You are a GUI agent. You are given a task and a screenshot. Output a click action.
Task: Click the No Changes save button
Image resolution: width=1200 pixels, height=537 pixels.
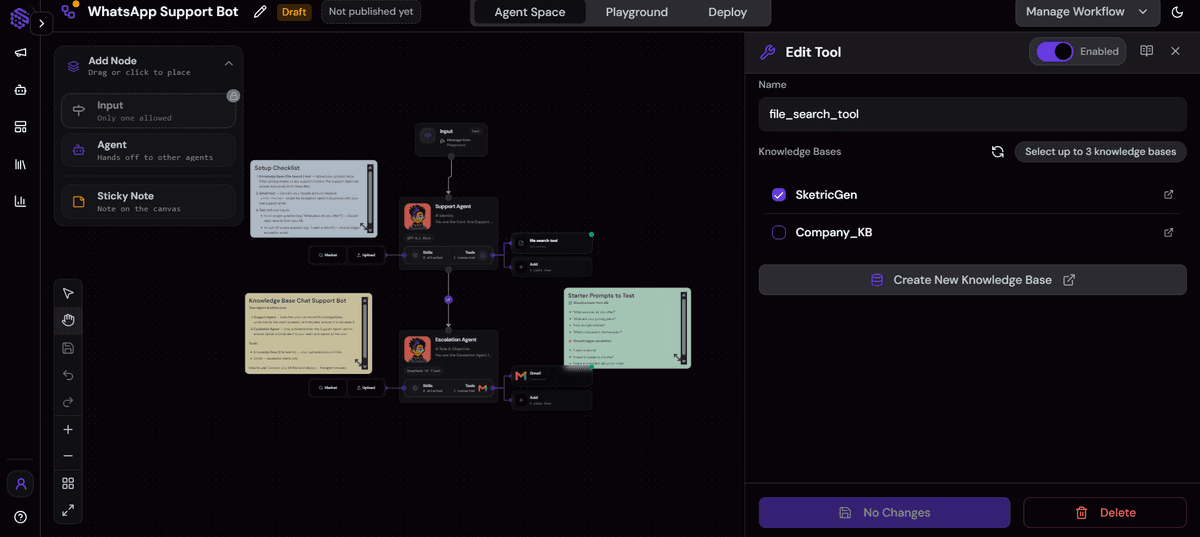click(884, 512)
